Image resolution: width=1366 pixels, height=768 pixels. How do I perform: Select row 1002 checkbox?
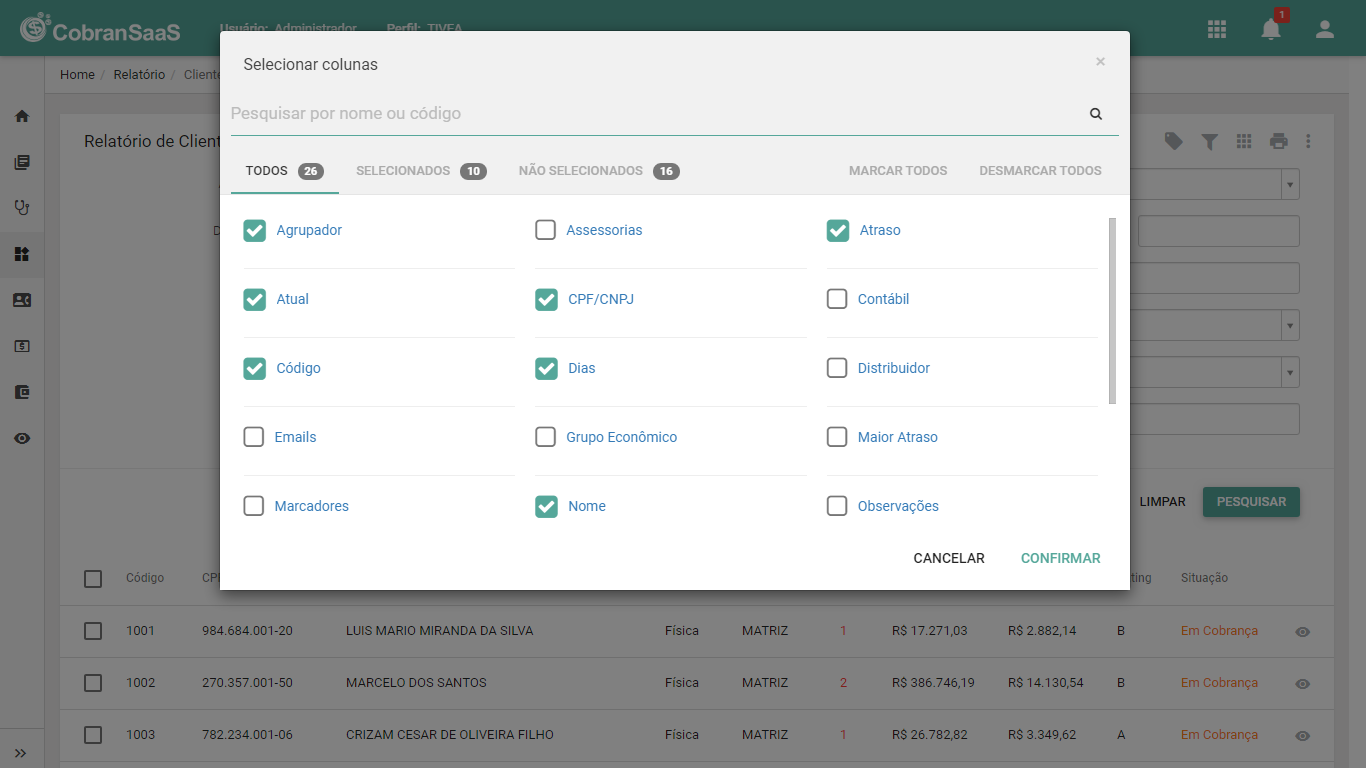pos(93,683)
